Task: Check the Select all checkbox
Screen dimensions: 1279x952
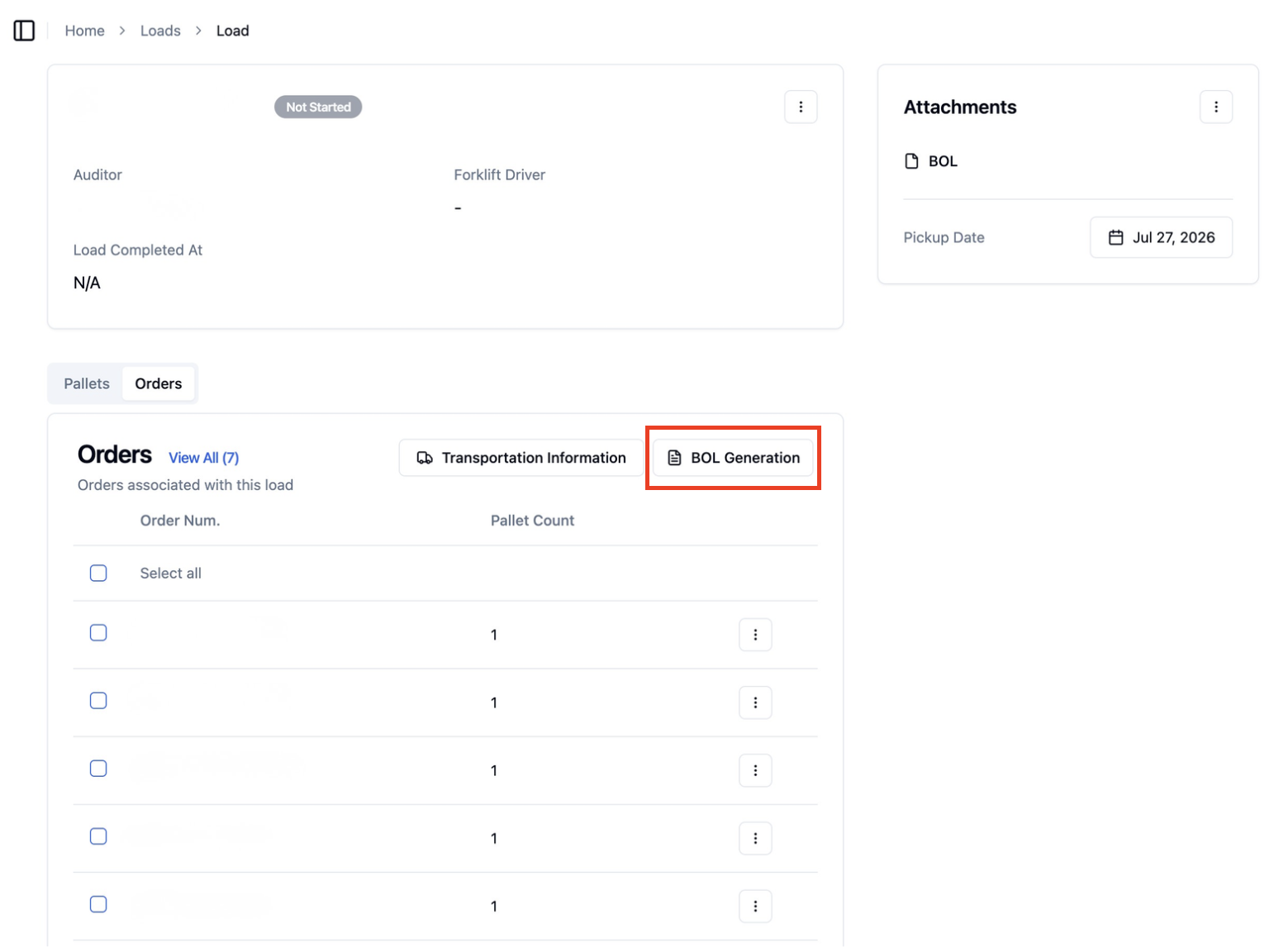Action: coord(98,573)
